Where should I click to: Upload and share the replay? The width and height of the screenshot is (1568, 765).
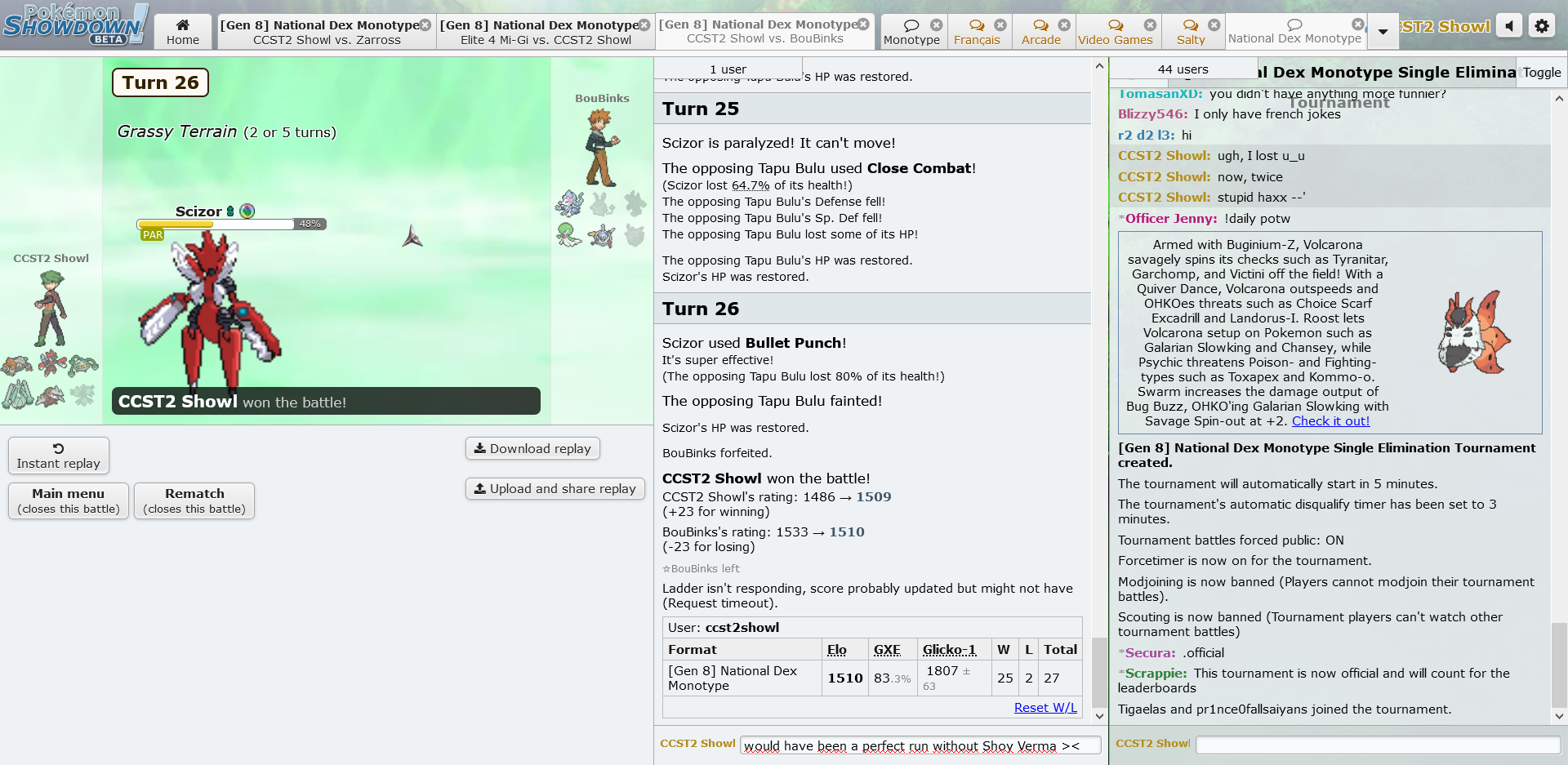555,488
